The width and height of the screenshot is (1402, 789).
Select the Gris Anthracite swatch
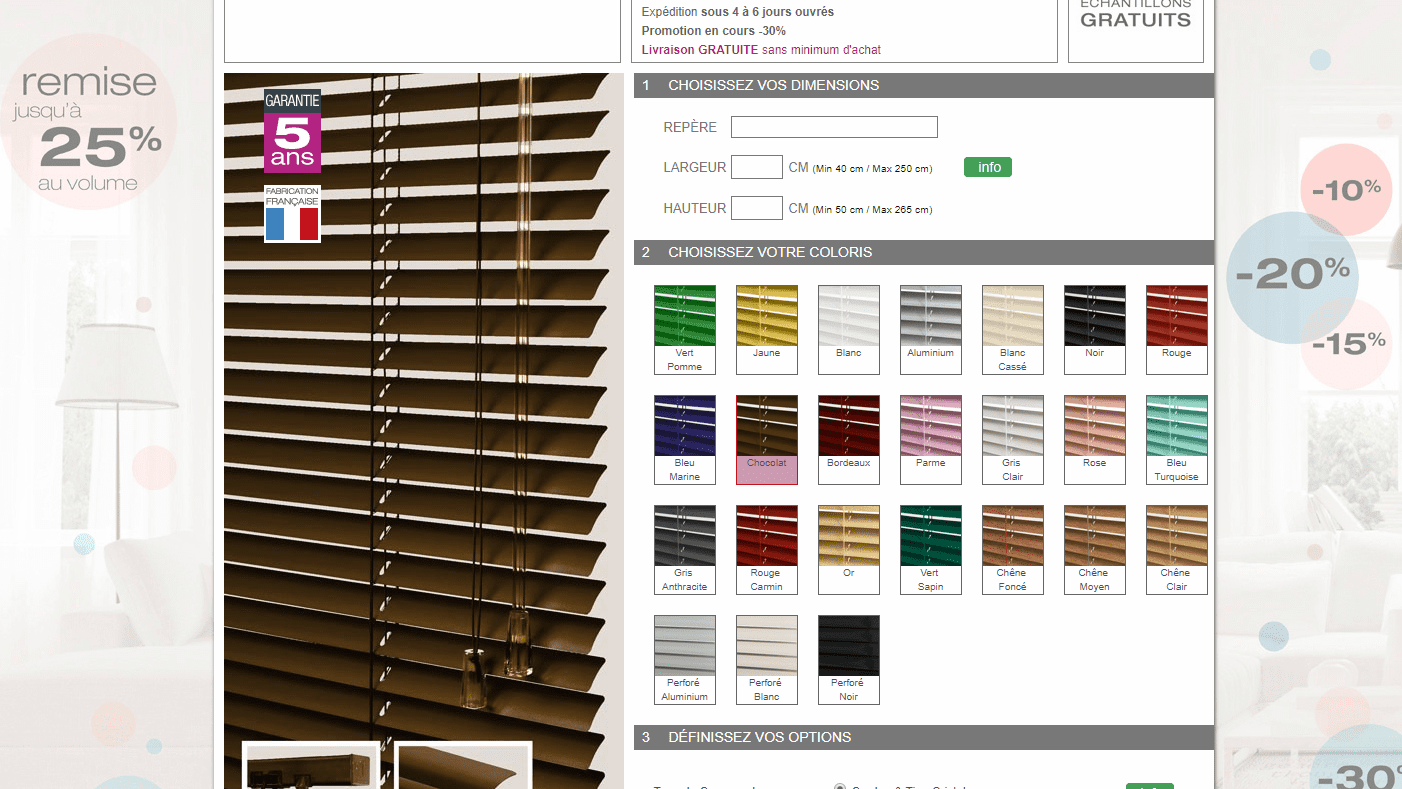(685, 550)
